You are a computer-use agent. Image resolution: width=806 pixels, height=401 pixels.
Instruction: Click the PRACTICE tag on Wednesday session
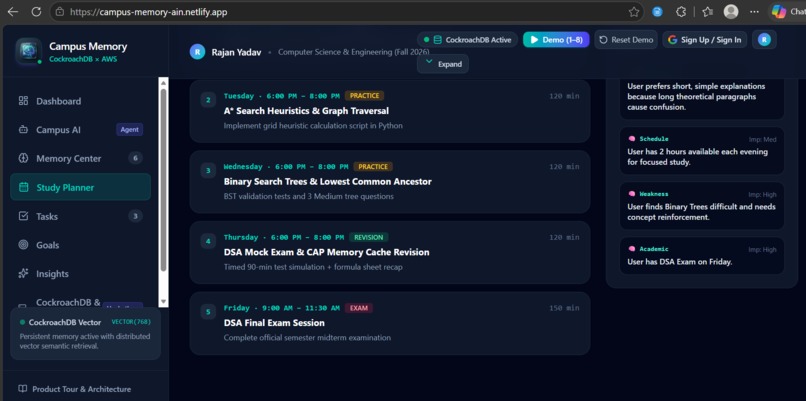373,167
